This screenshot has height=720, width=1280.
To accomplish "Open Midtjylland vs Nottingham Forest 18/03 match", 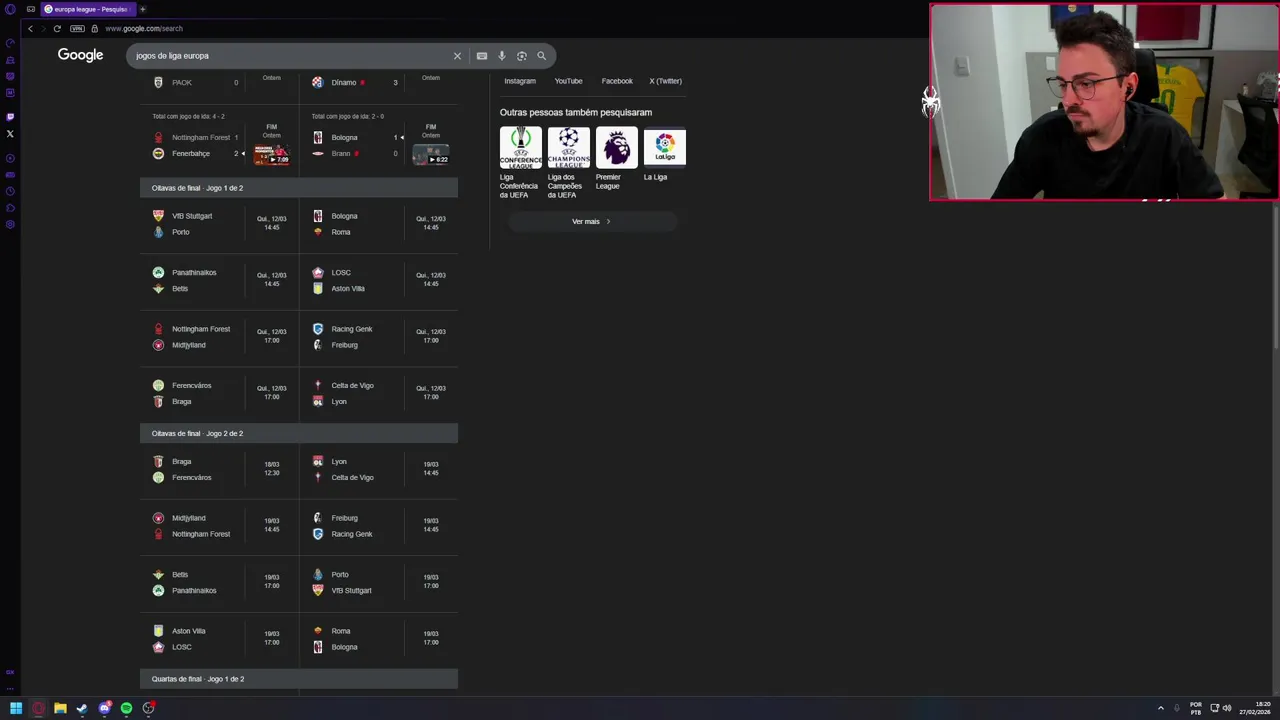I will click(x=219, y=526).
